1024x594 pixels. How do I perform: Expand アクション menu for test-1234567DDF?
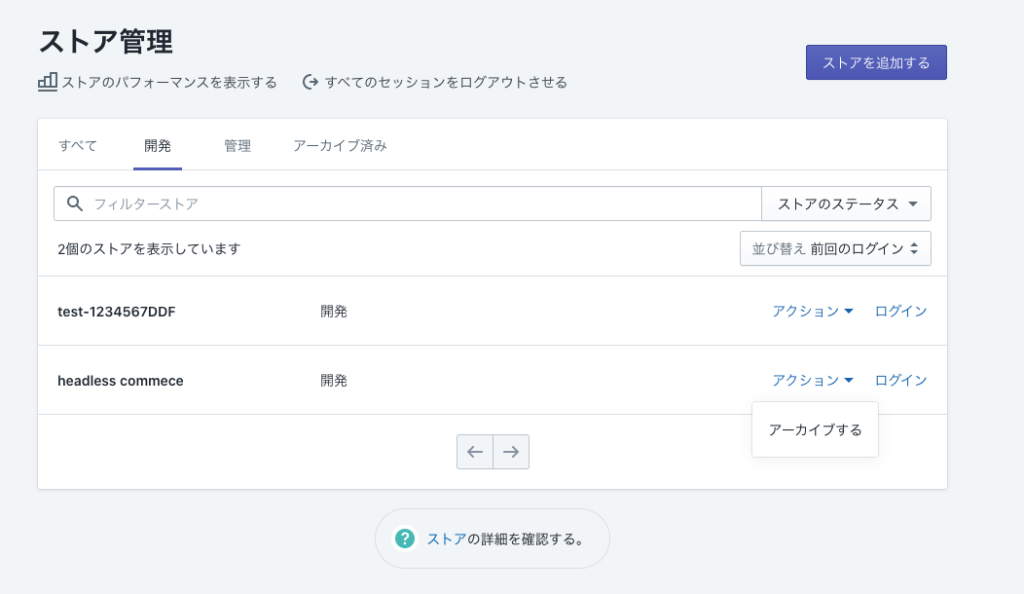pyautogui.click(x=812, y=311)
